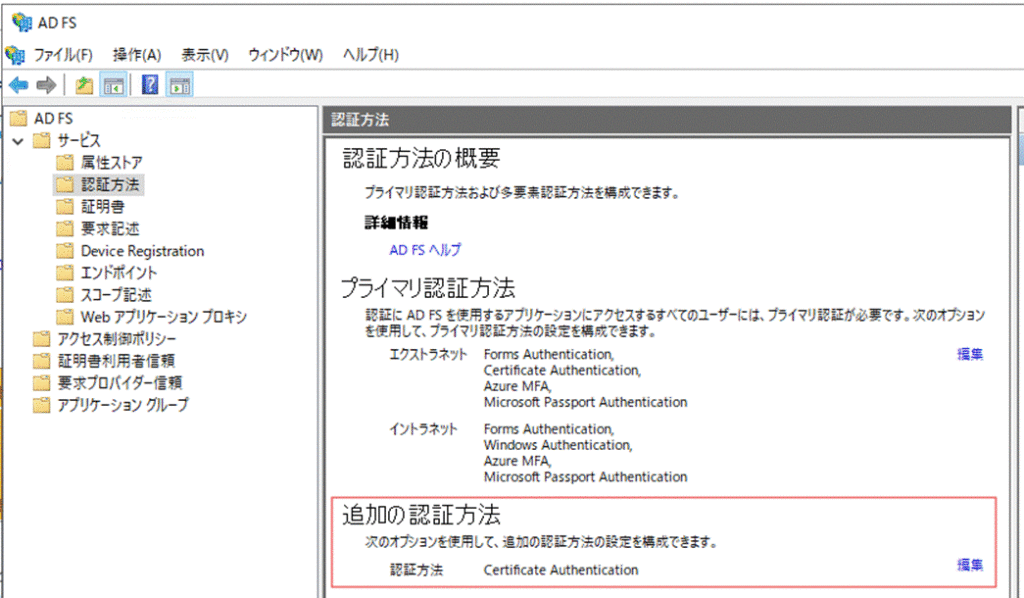
Task: Click the 証明書 folder icon
Action: click(65, 206)
